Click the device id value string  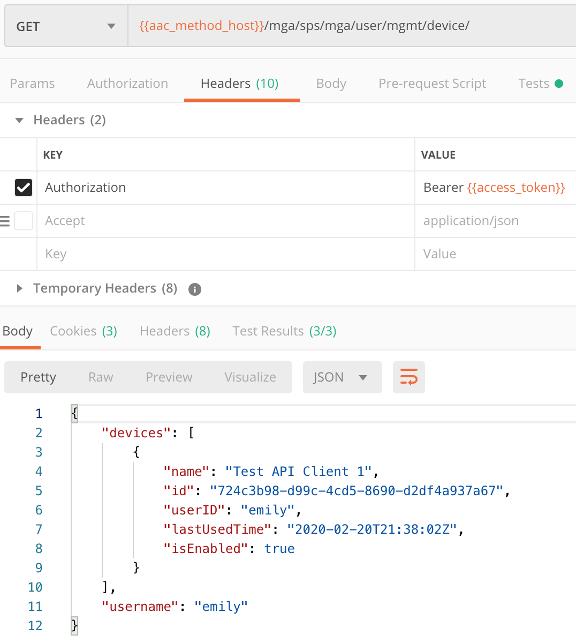coord(356,491)
